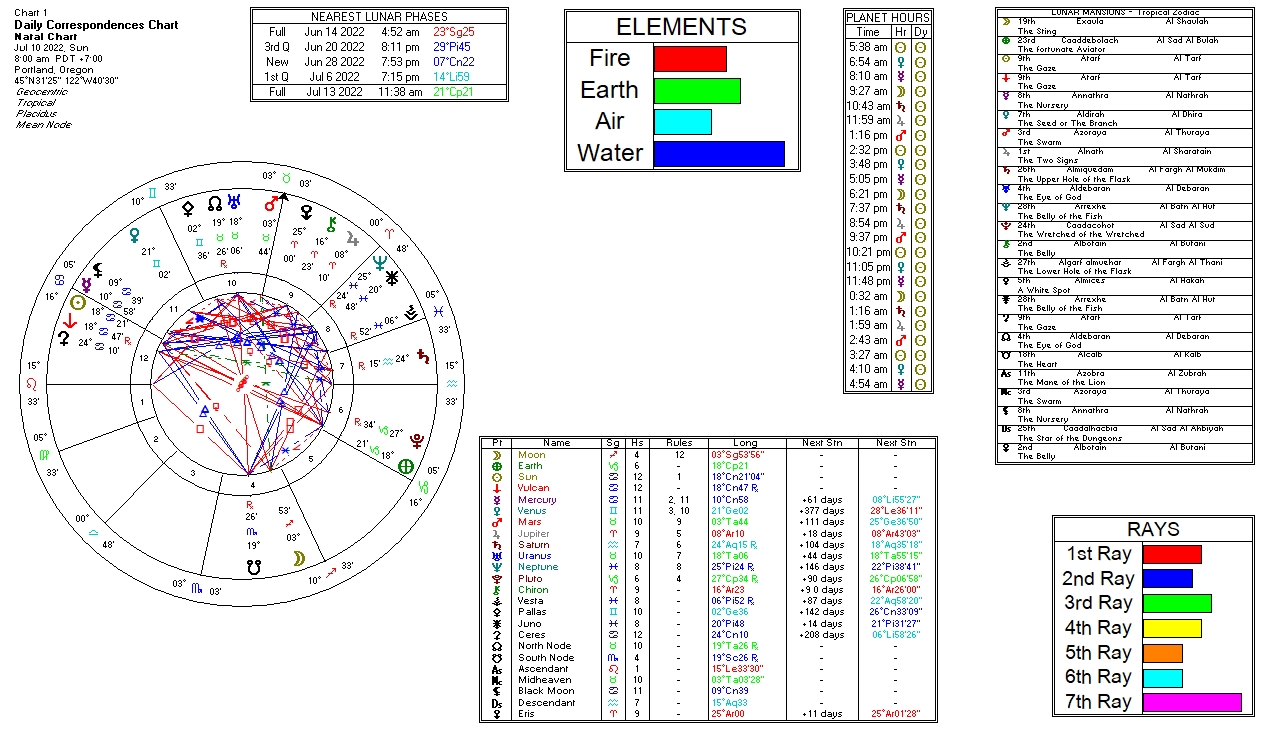Select the Saturn glyph in the planet table
Viewport: 1267px width, 741px height.
click(497, 544)
